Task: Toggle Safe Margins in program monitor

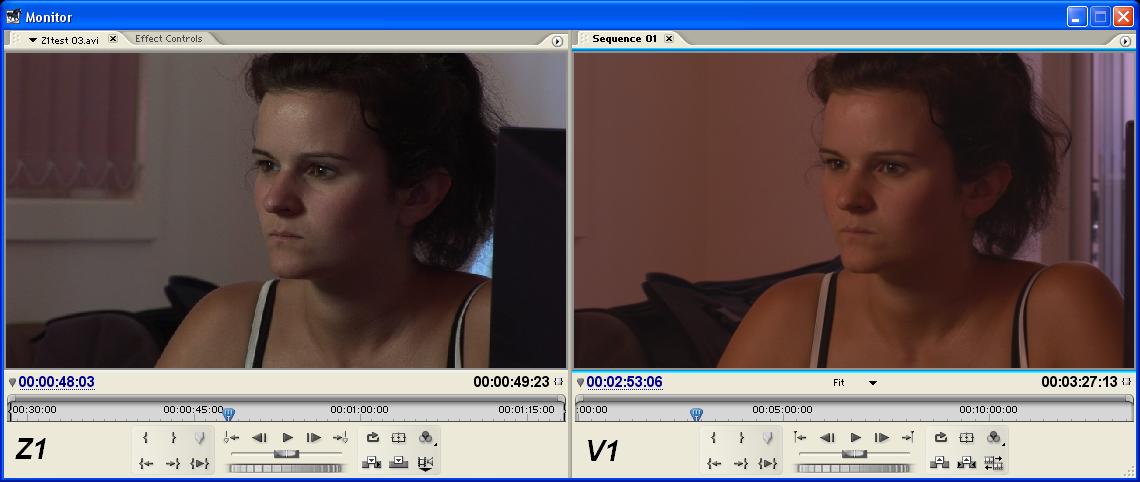Action: pyautogui.click(x=967, y=438)
